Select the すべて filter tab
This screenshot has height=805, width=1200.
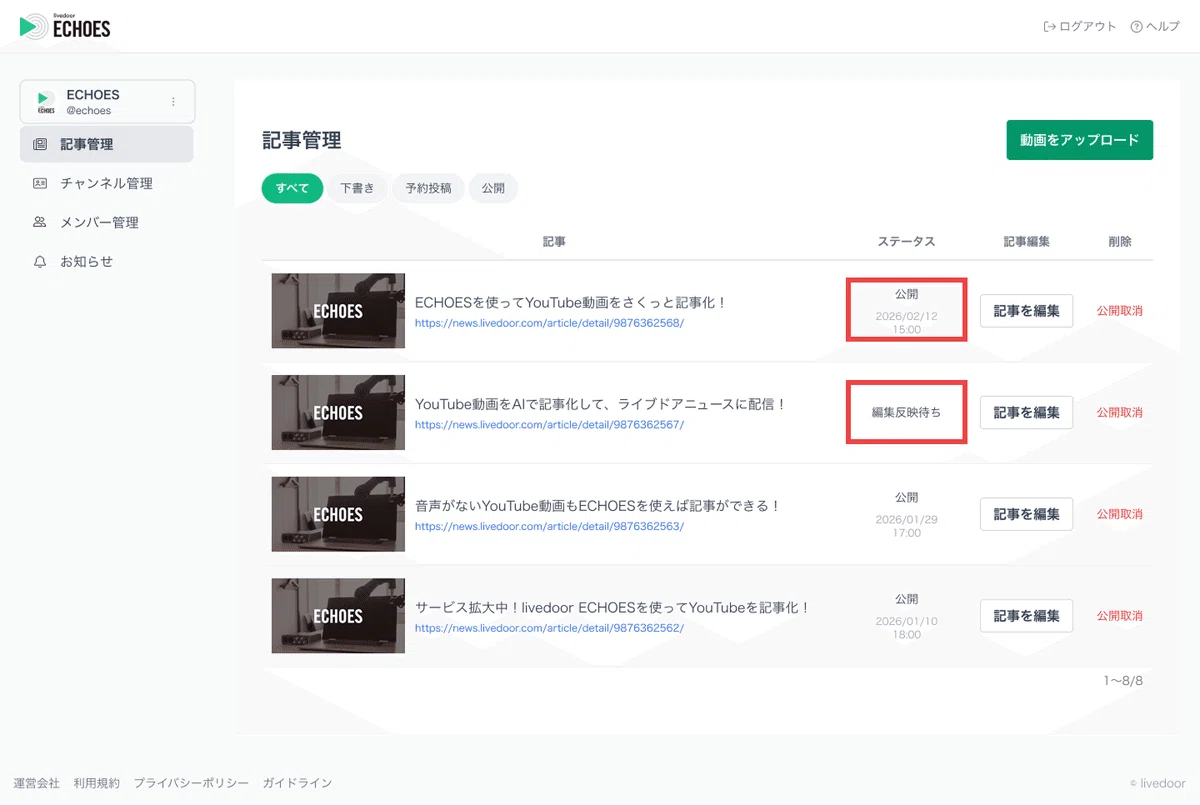coord(292,188)
